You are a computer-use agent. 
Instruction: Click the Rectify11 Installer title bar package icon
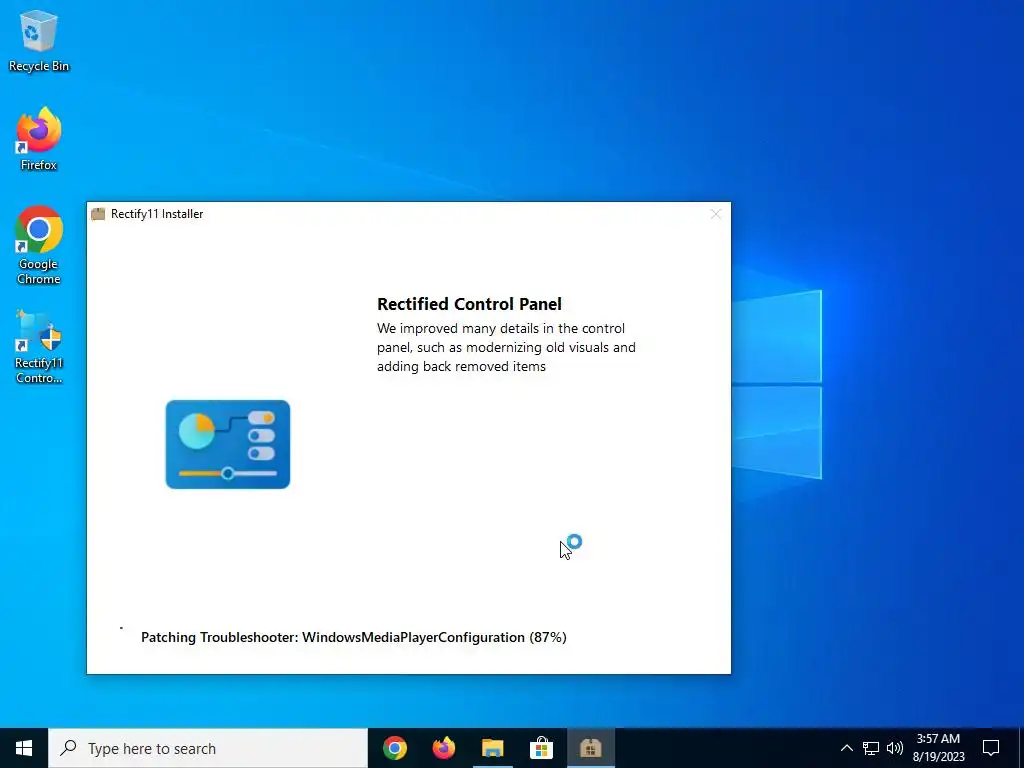click(98, 214)
